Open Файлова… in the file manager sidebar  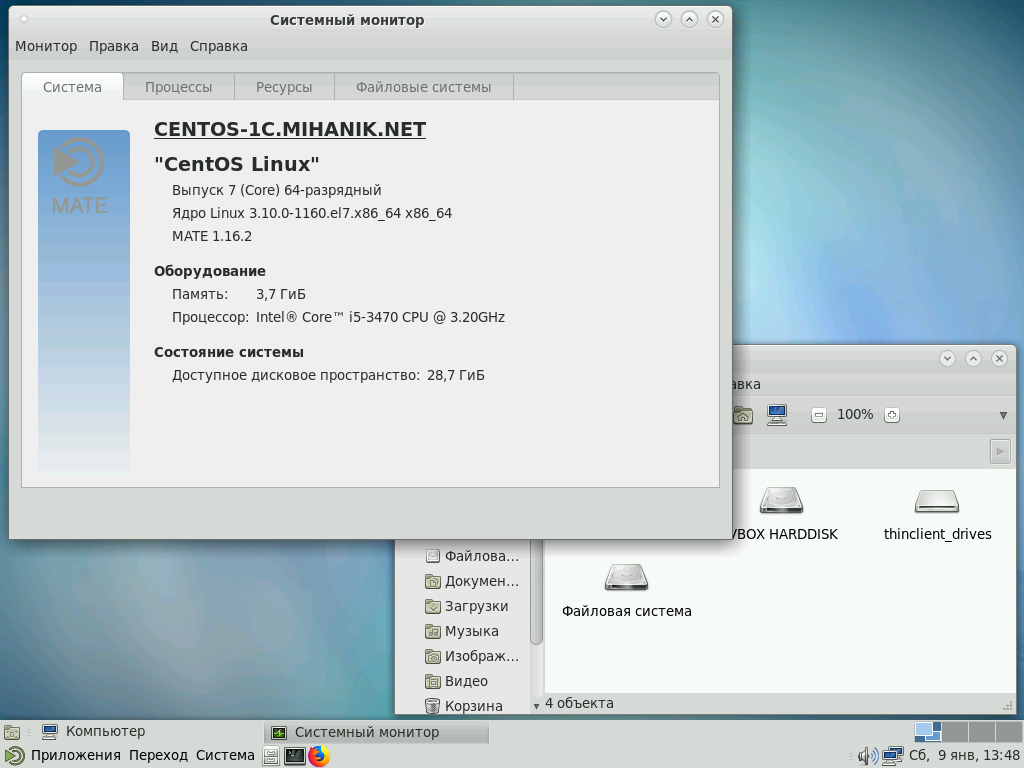tap(472, 556)
